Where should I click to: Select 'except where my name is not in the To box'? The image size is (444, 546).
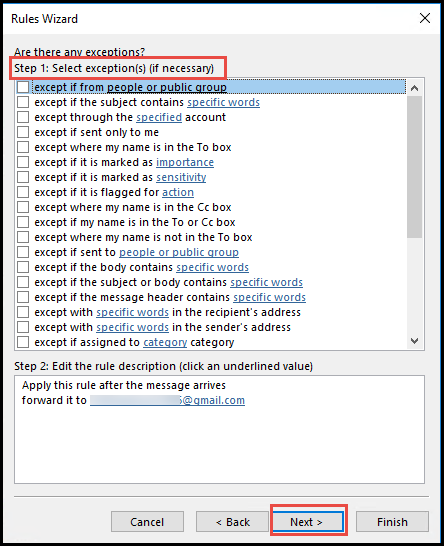23,237
